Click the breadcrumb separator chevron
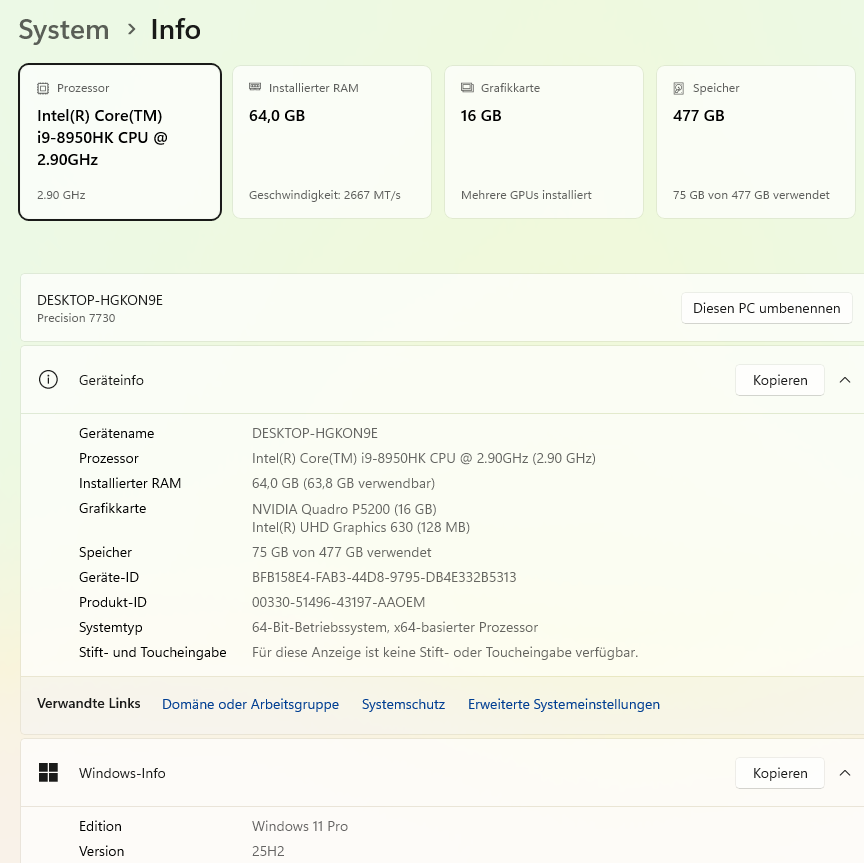Screen dimensions: 864x863 131,29
